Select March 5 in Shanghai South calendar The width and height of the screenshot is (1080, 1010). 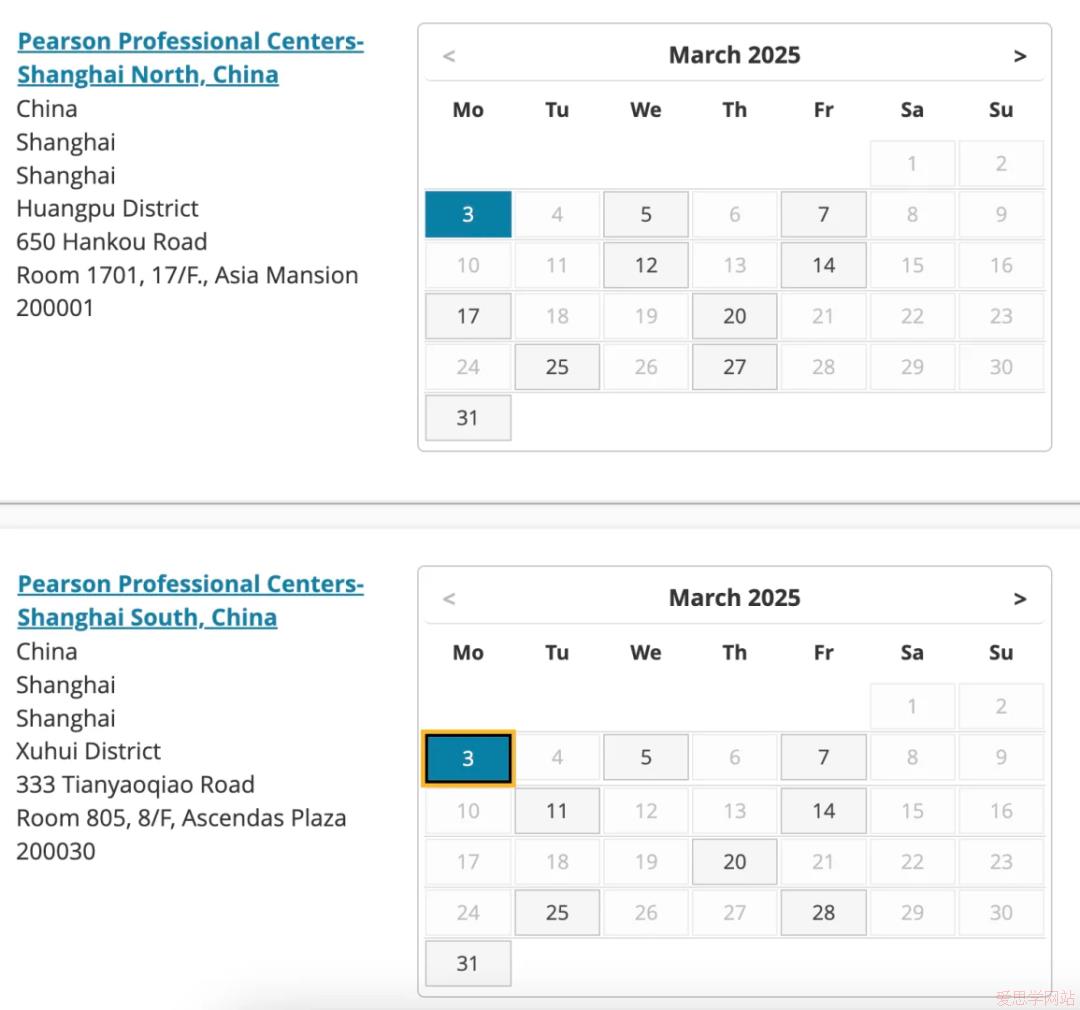[x=646, y=757]
